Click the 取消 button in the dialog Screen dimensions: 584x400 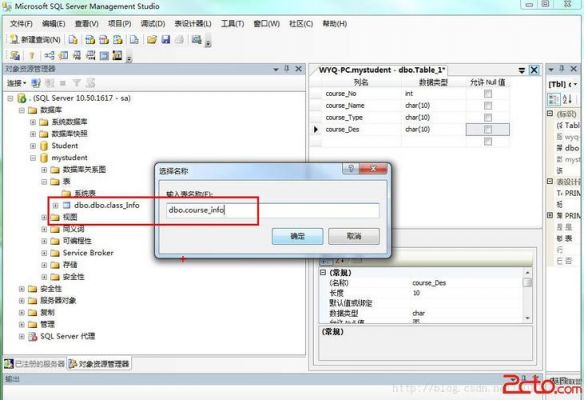click(x=354, y=236)
